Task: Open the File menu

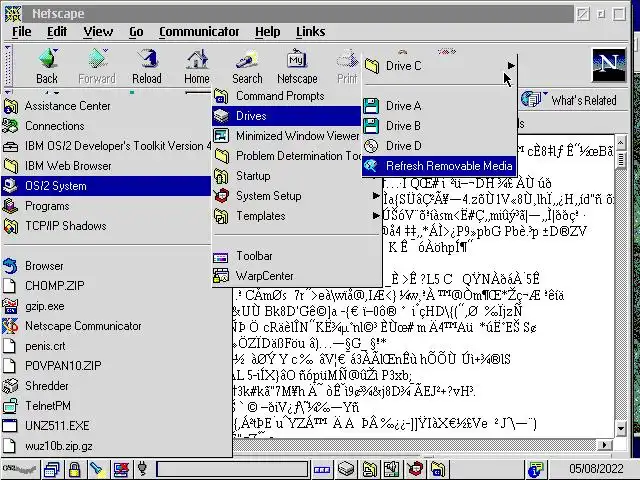Action: click(22, 31)
